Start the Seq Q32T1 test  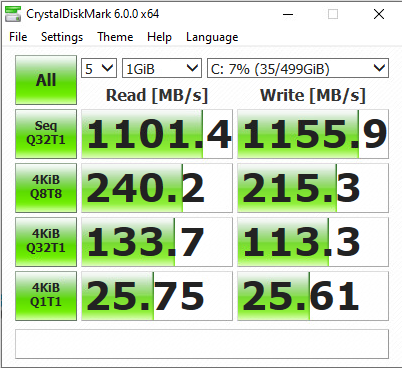click(x=46, y=134)
